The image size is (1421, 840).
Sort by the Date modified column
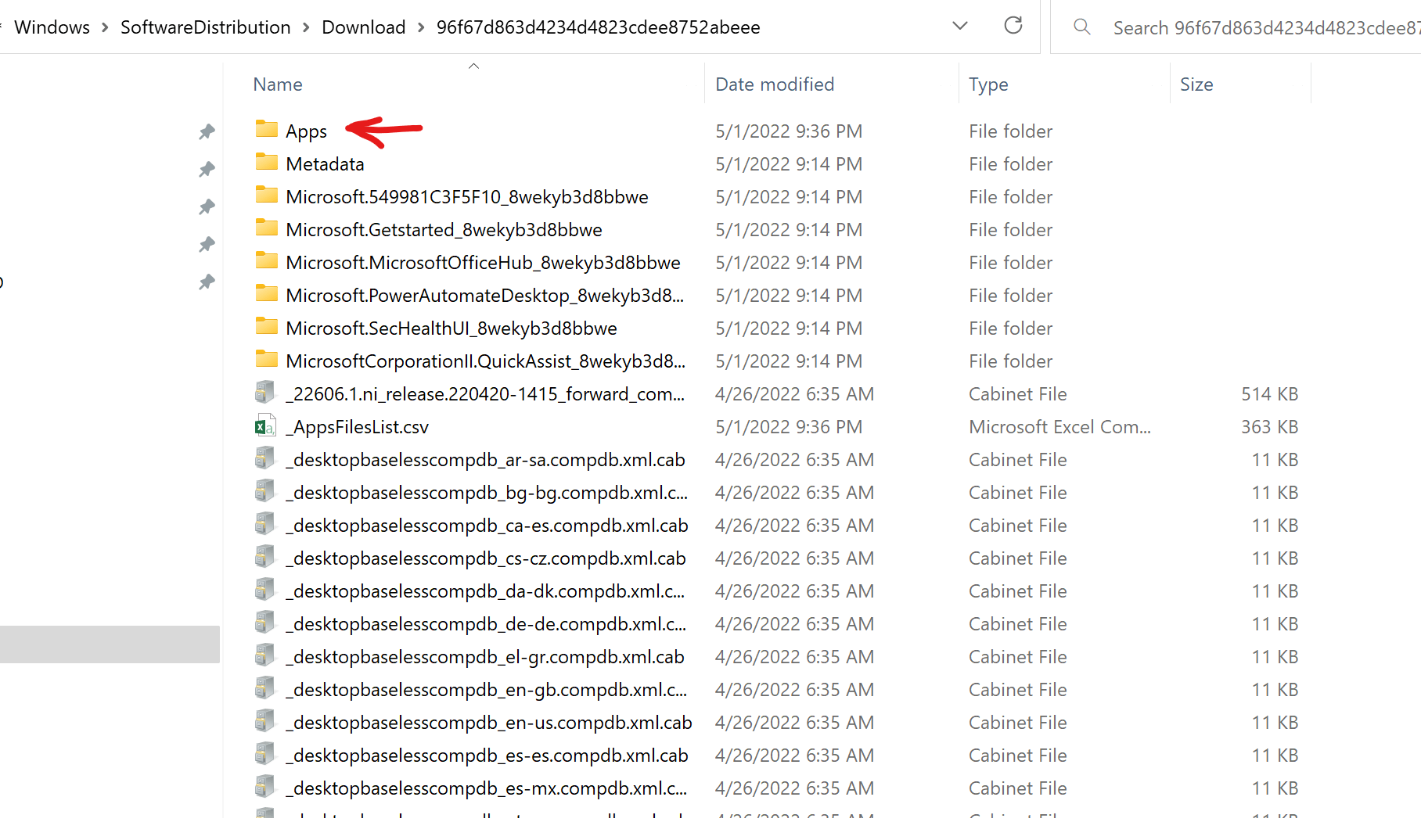[775, 84]
